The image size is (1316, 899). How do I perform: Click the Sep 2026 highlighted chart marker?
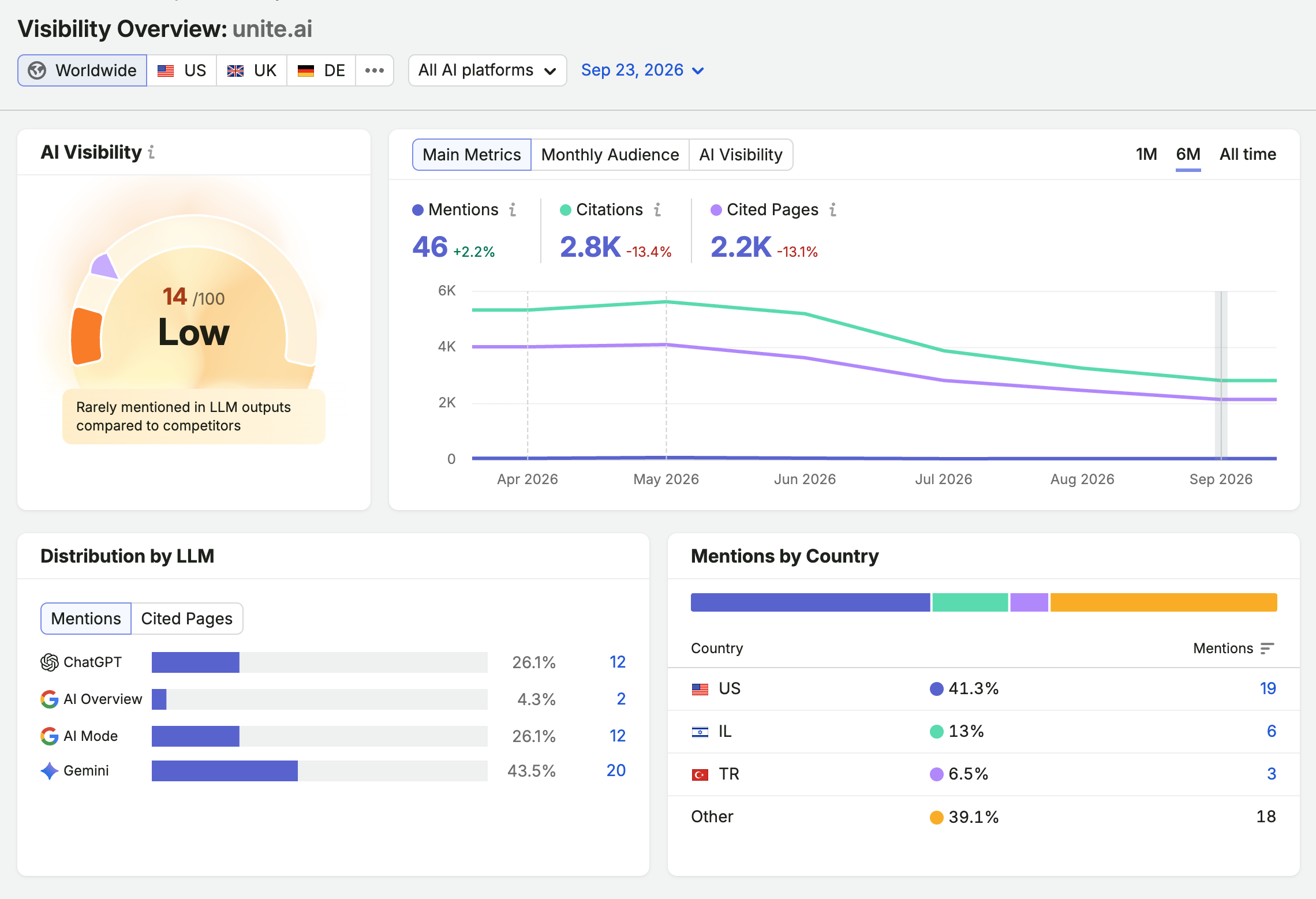click(1221, 375)
